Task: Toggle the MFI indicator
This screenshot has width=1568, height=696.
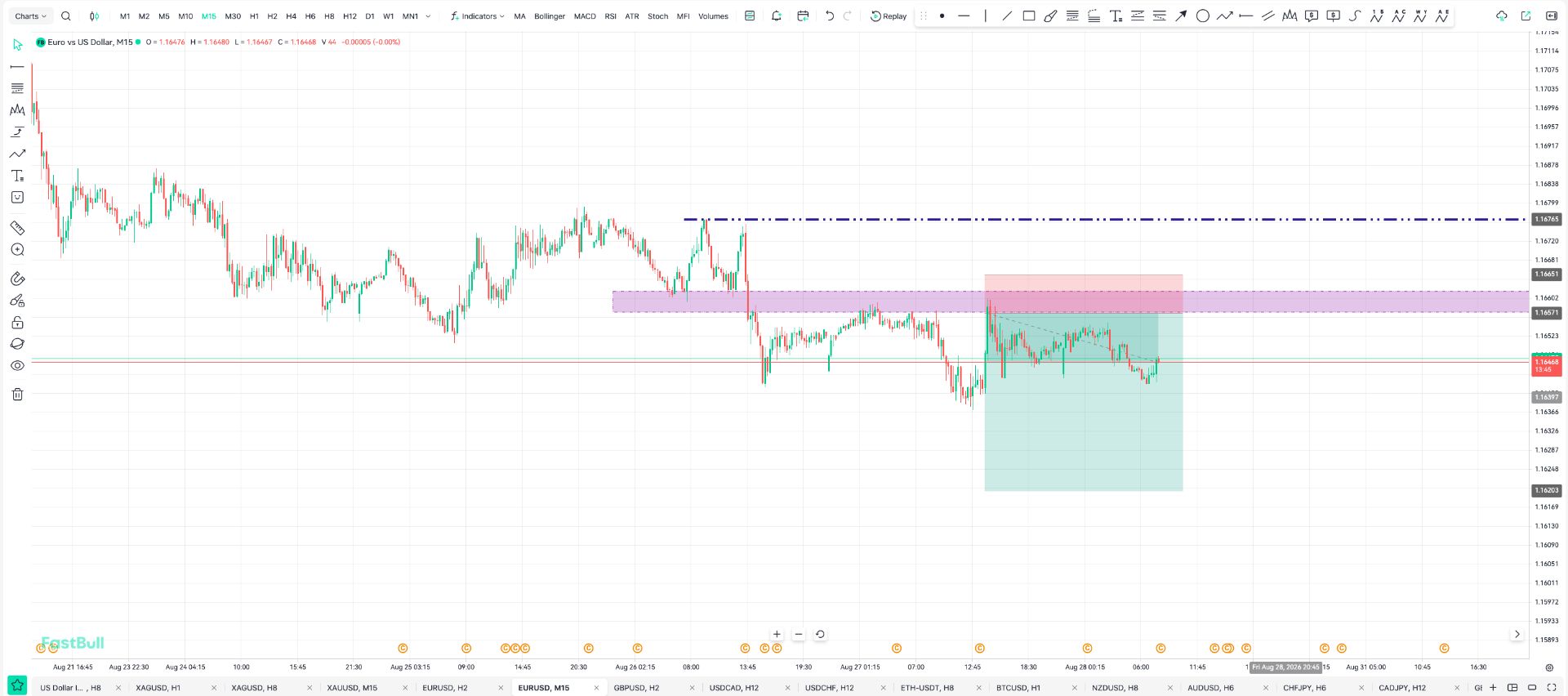Action: (684, 16)
